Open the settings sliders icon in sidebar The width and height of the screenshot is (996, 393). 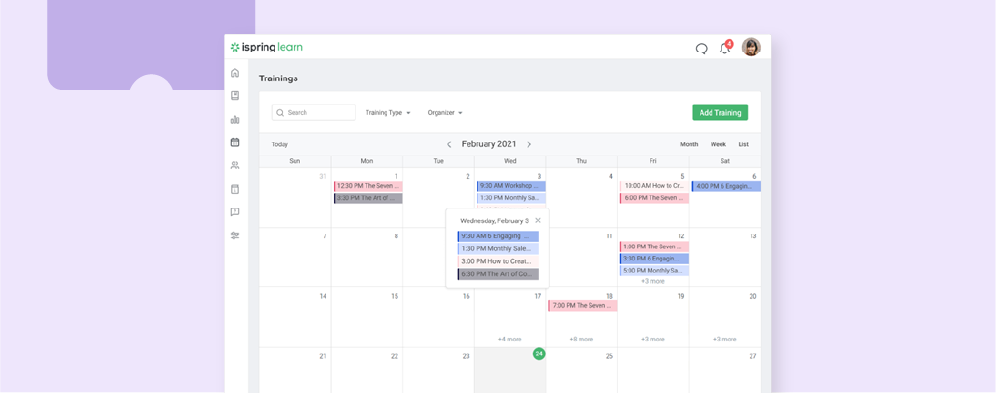click(235, 236)
